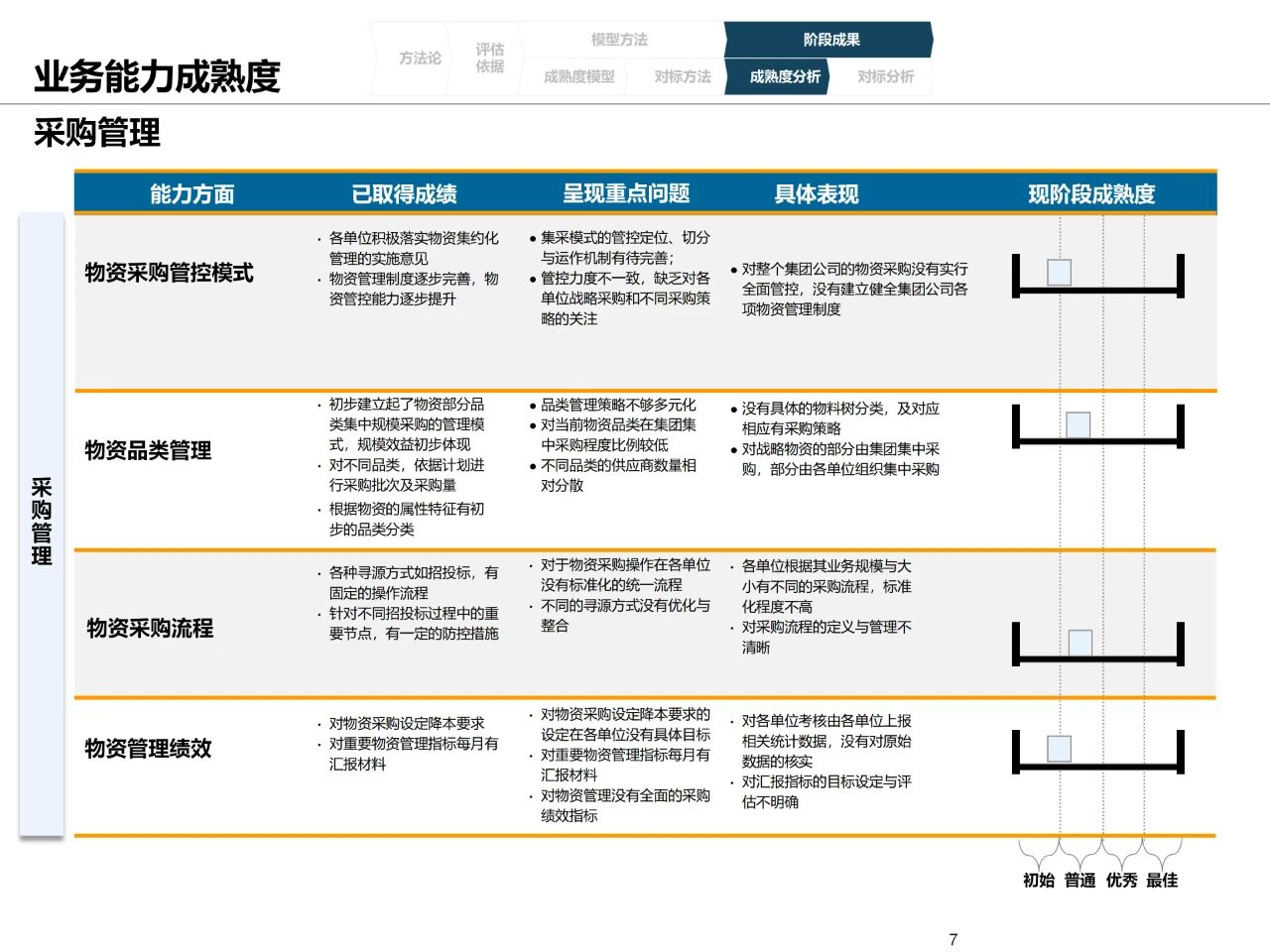Click the page number 7
The image size is (1270, 952).
953,939
